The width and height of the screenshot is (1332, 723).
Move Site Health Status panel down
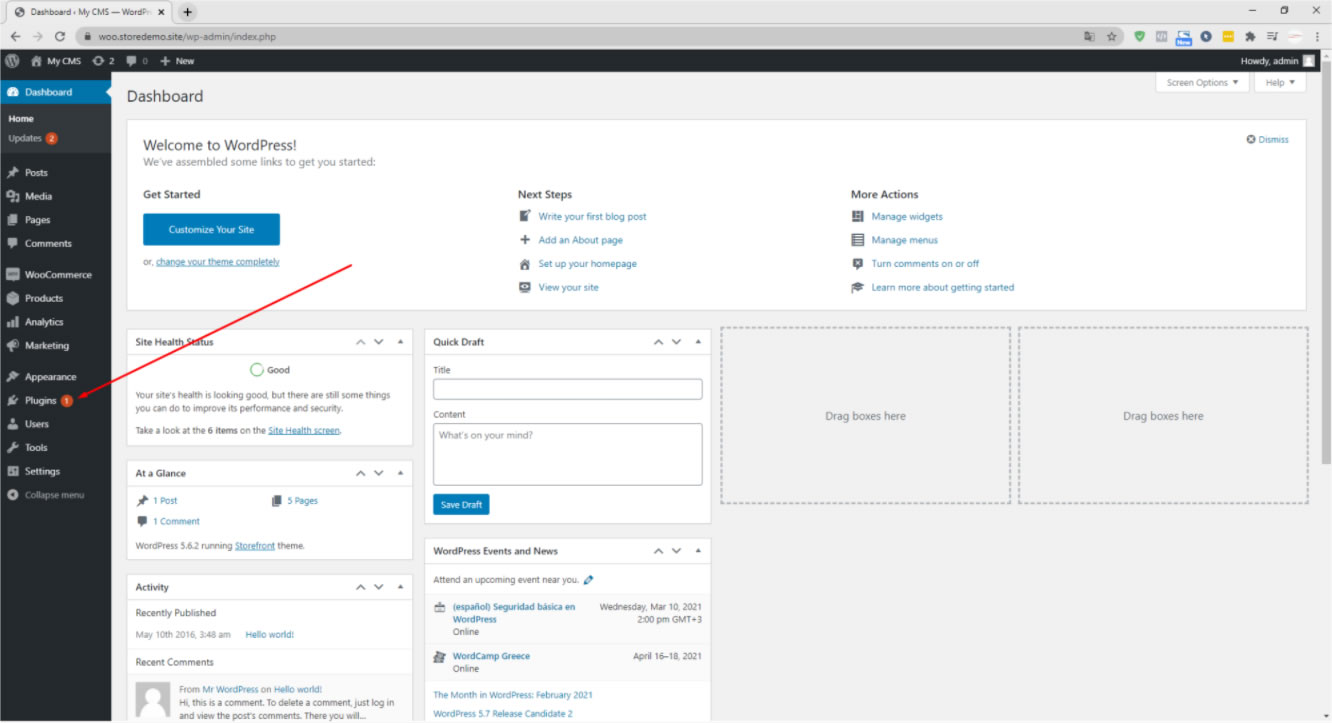pos(379,342)
